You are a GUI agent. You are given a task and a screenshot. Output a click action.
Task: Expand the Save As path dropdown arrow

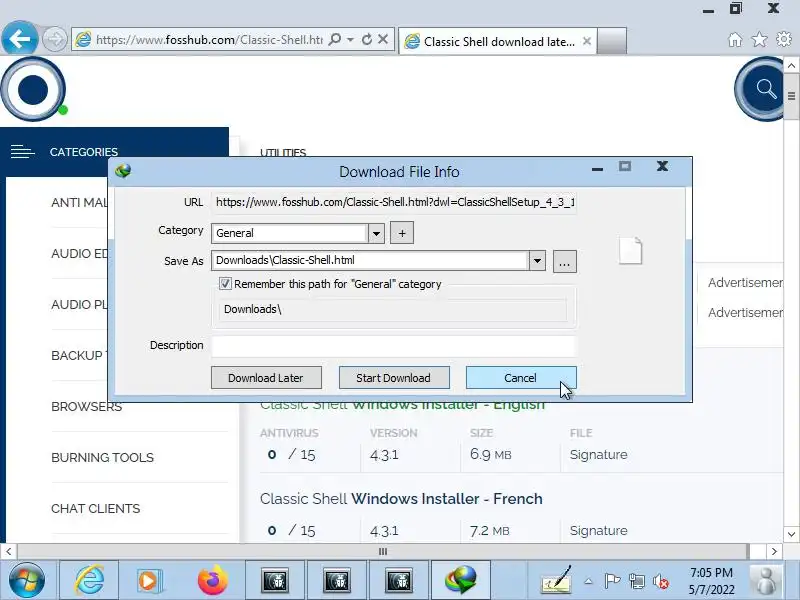537,261
